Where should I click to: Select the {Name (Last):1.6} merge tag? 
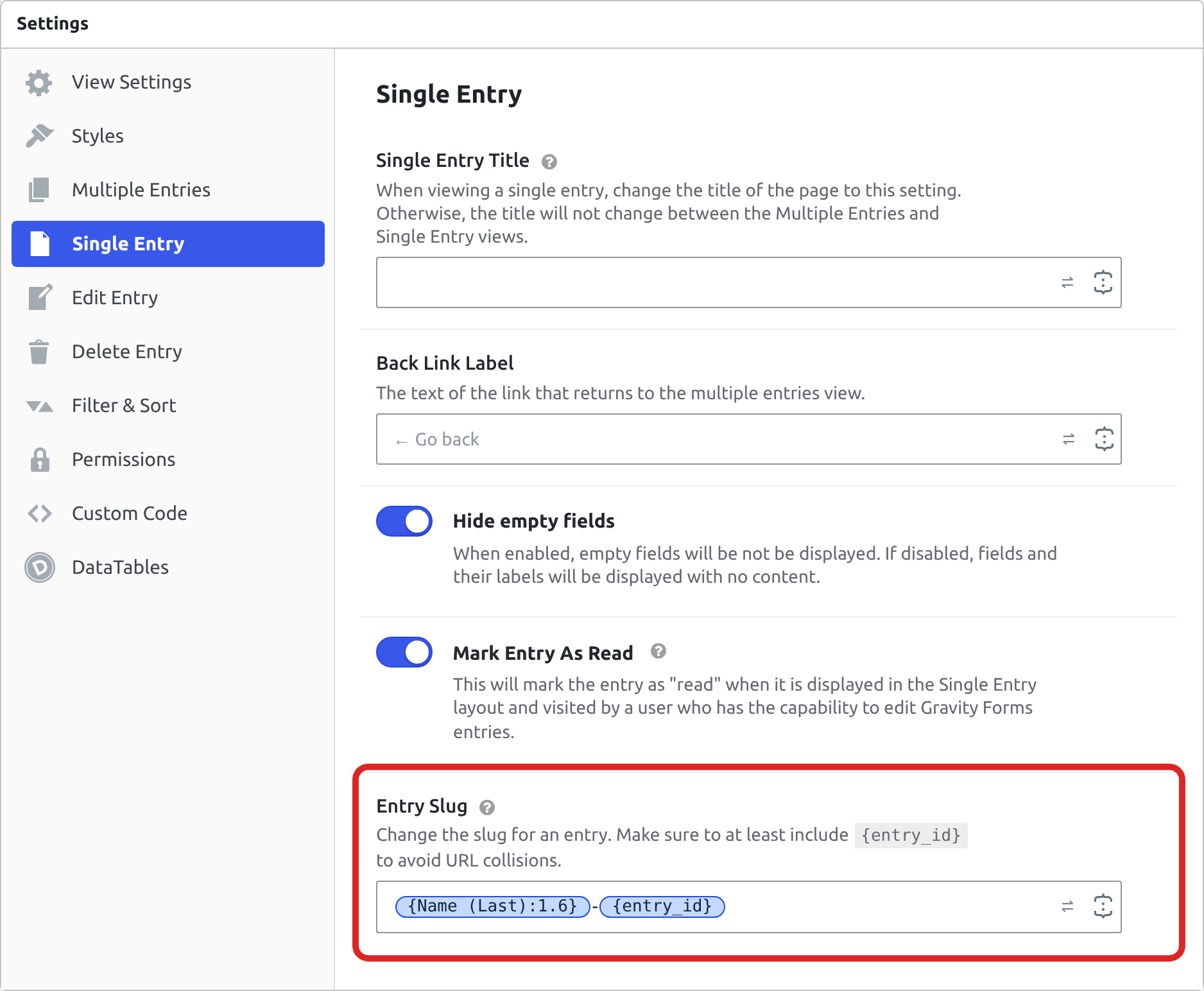coord(492,906)
